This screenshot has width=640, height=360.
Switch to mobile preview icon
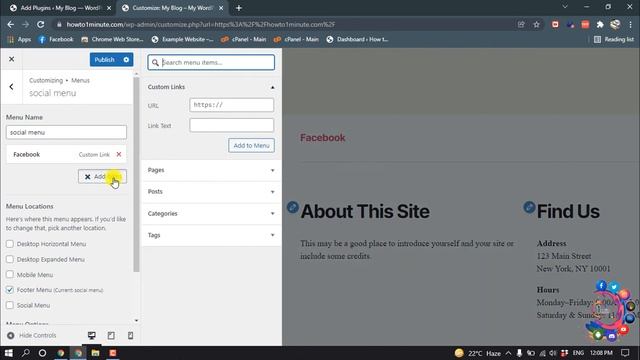[130, 336]
